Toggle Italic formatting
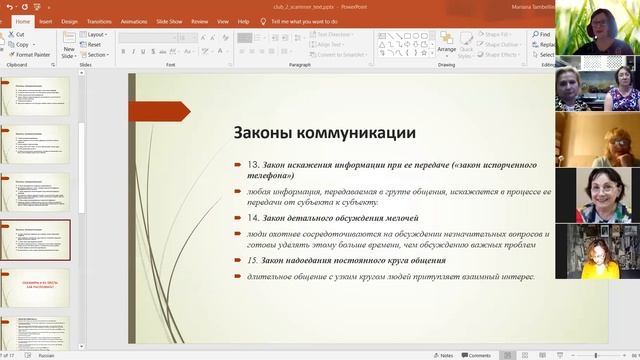 [x=133, y=51]
